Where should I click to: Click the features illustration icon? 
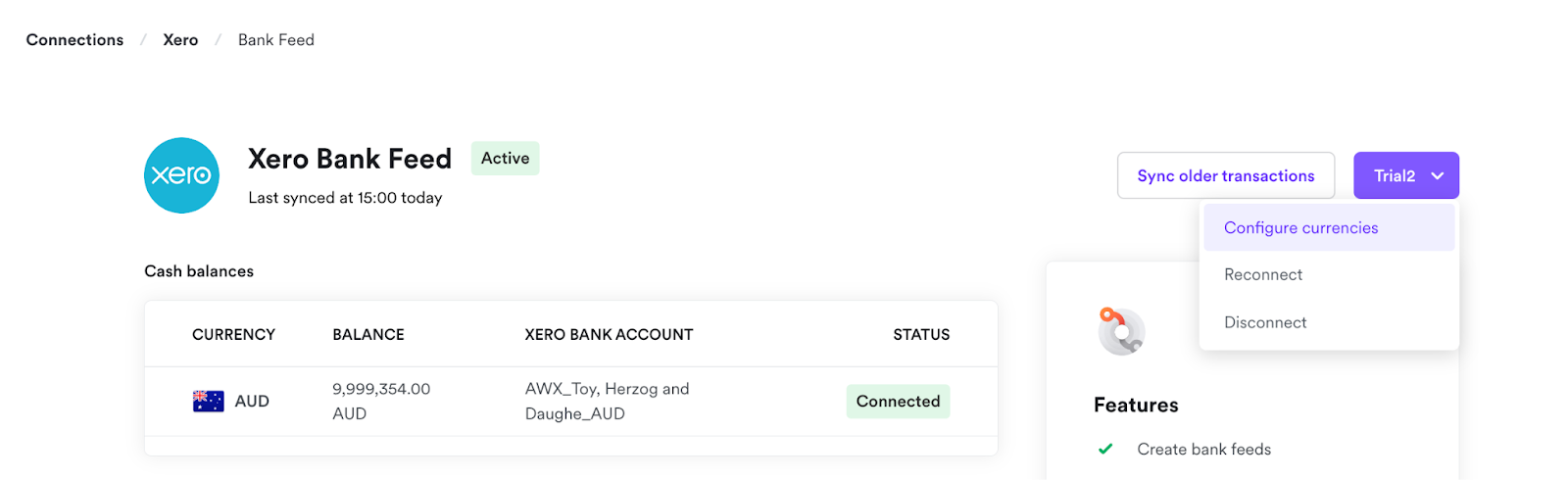[x=1121, y=331]
